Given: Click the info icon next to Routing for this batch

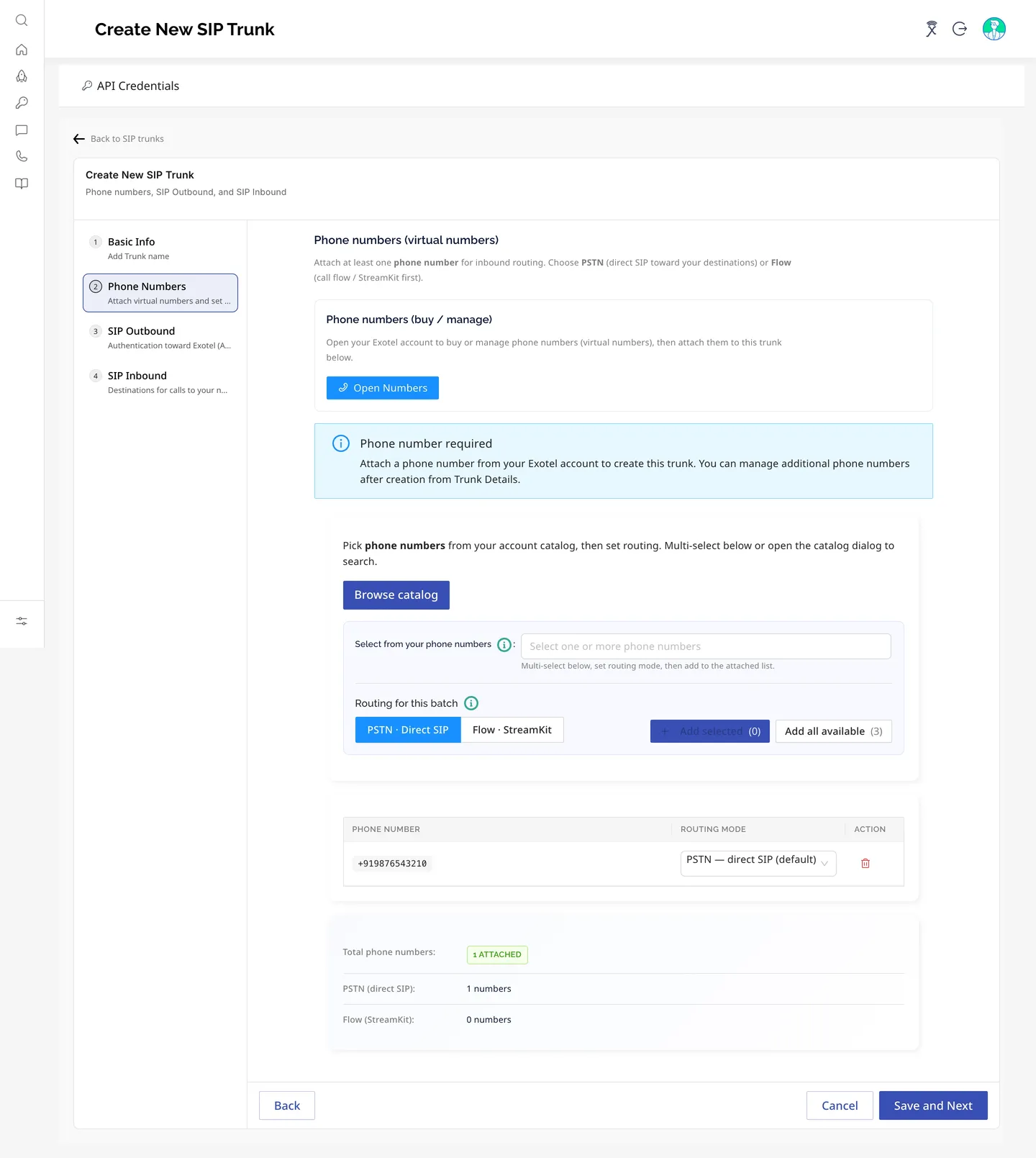Looking at the screenshot, I should click(471, 703).
